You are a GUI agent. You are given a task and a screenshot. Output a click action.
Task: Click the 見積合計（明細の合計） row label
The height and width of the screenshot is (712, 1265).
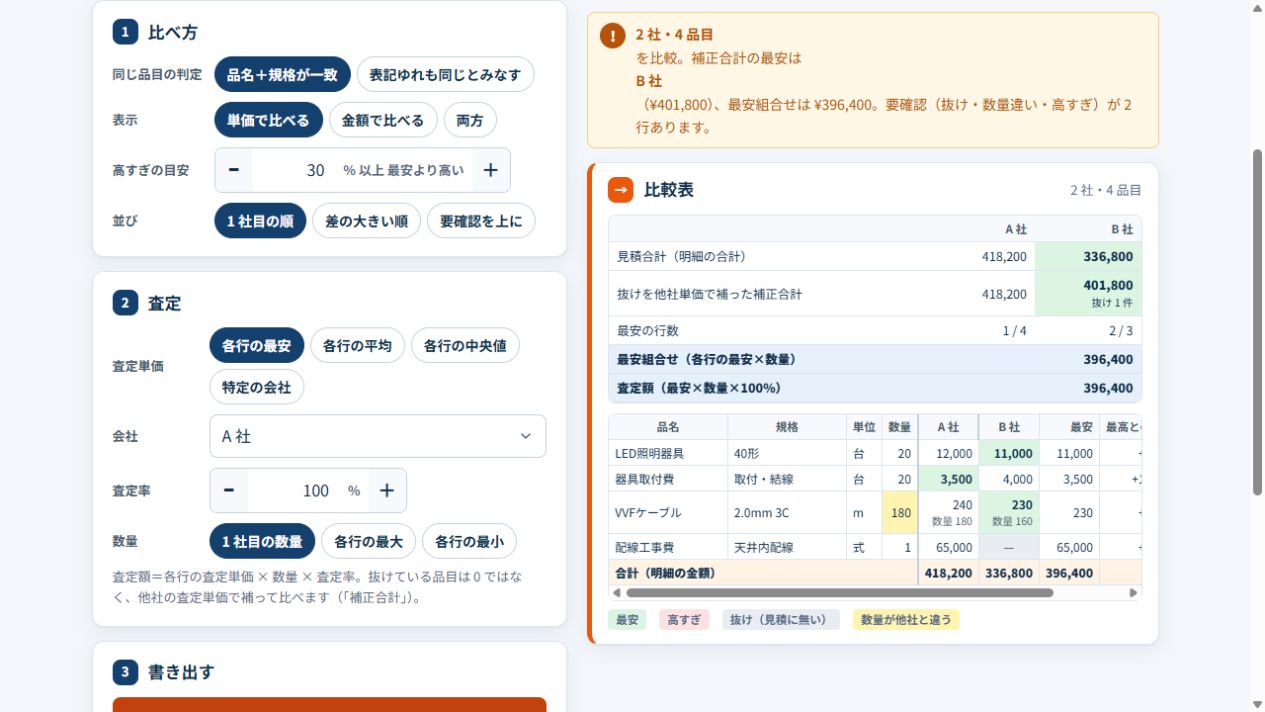point(681,256)
